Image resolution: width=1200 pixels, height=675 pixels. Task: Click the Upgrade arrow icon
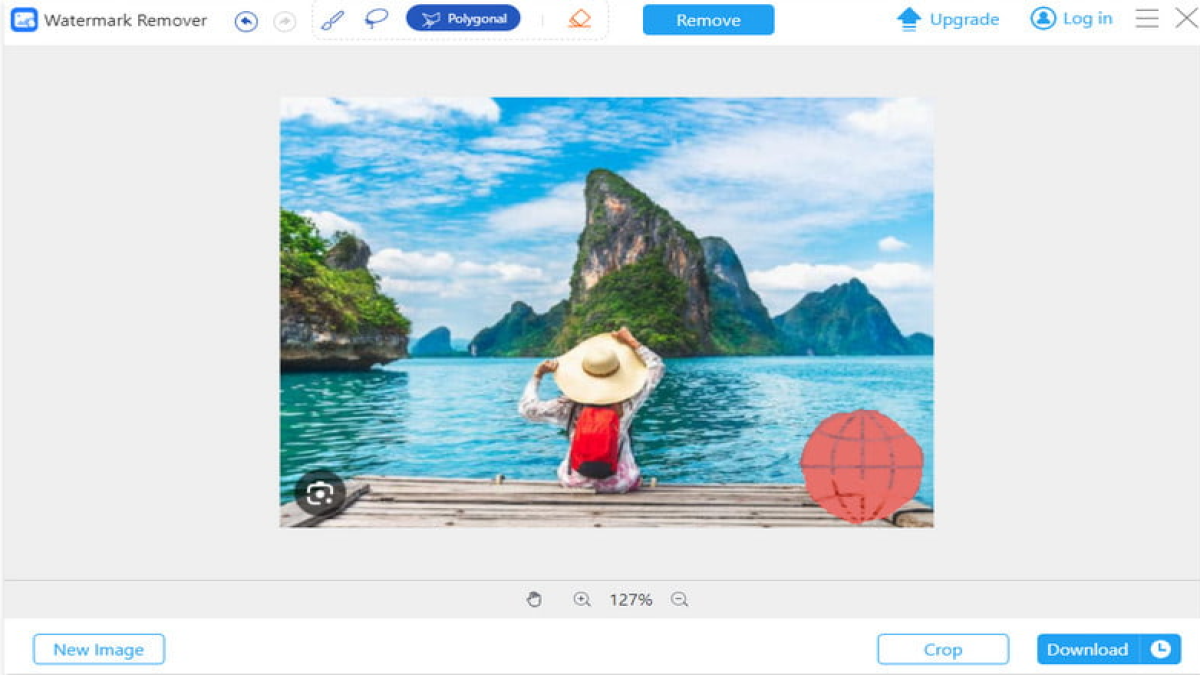click(x=909, y=19)
